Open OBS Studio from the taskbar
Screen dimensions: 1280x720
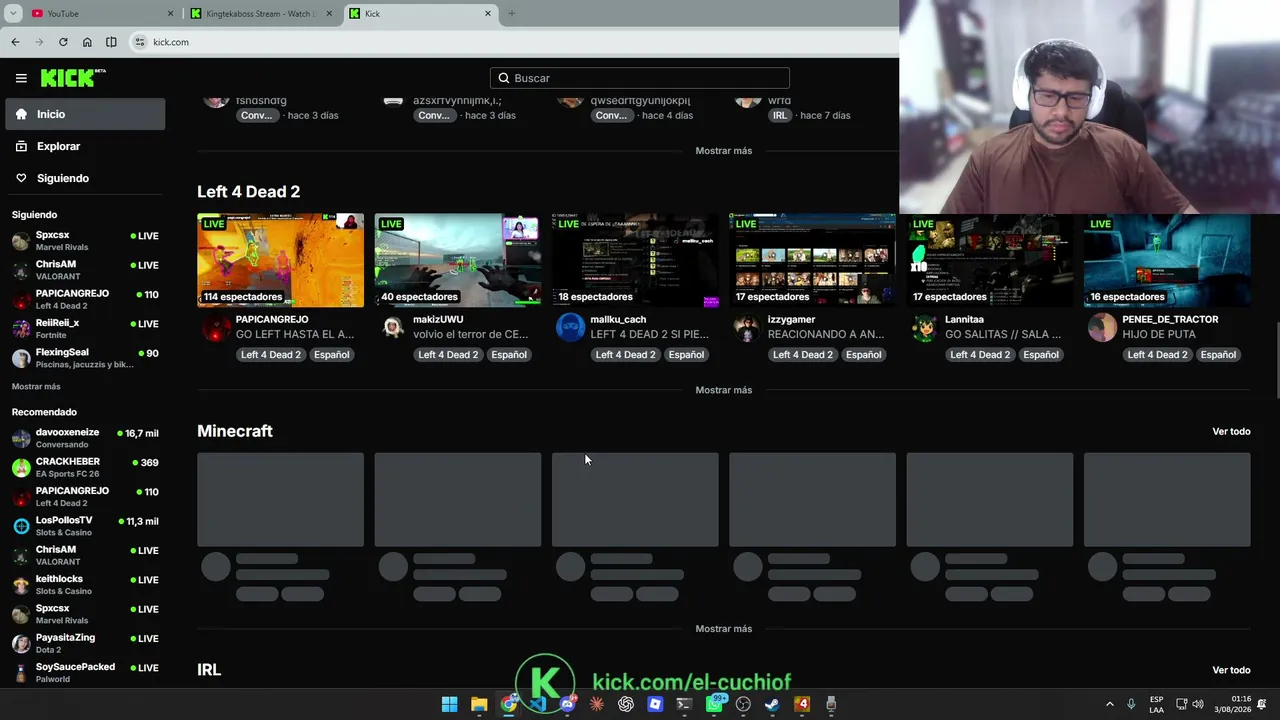click(x=743, y=704)
